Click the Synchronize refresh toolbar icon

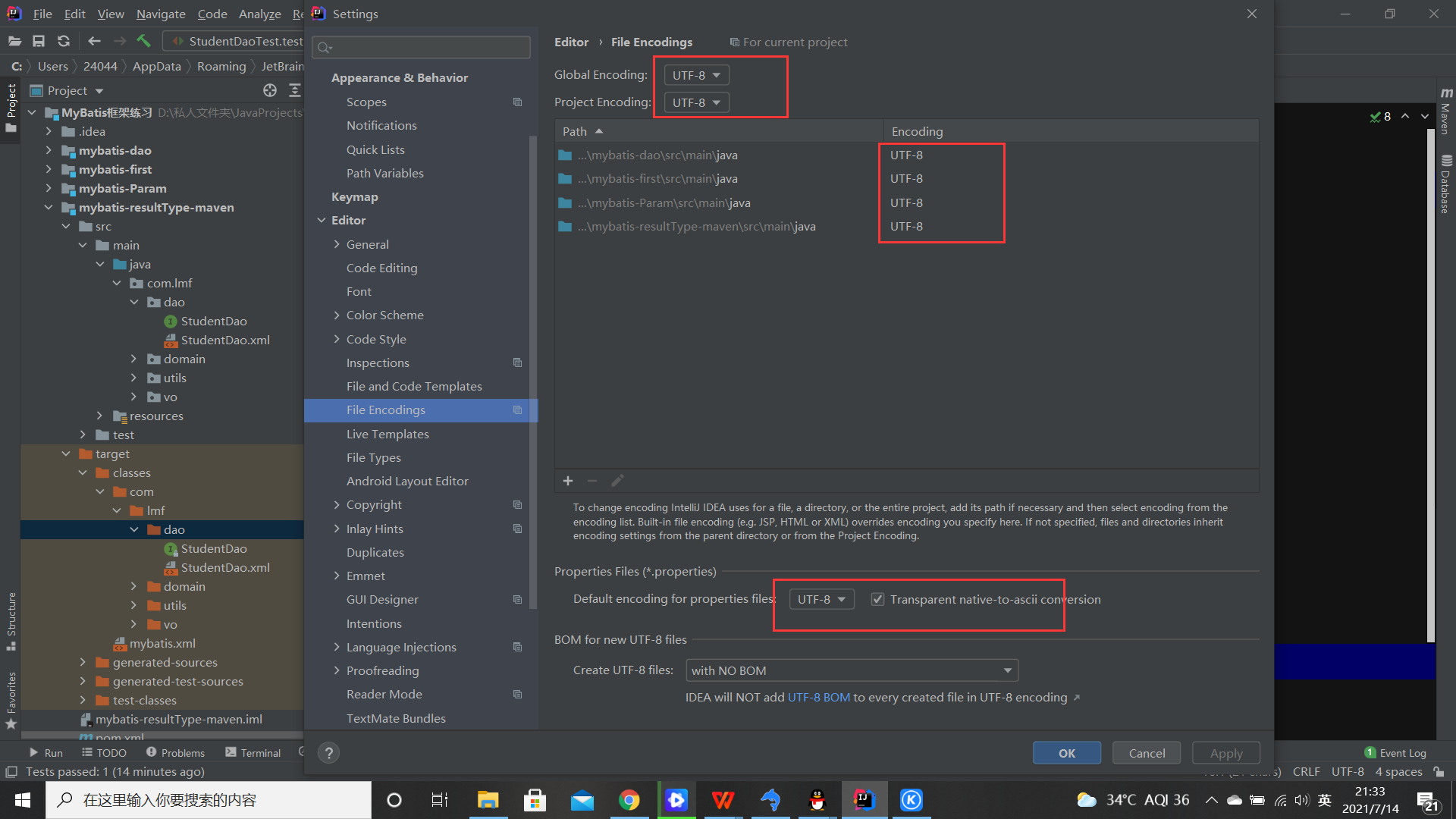64,41
